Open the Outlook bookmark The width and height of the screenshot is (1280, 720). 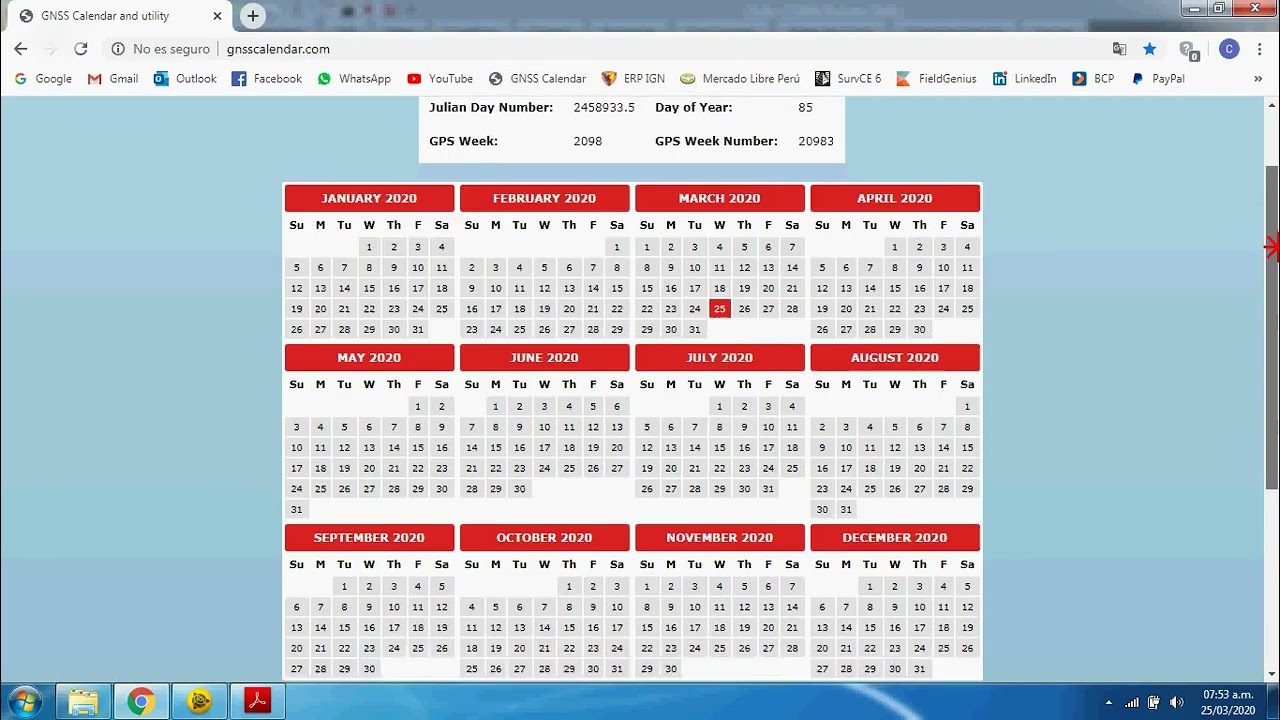tap(185, 78)
